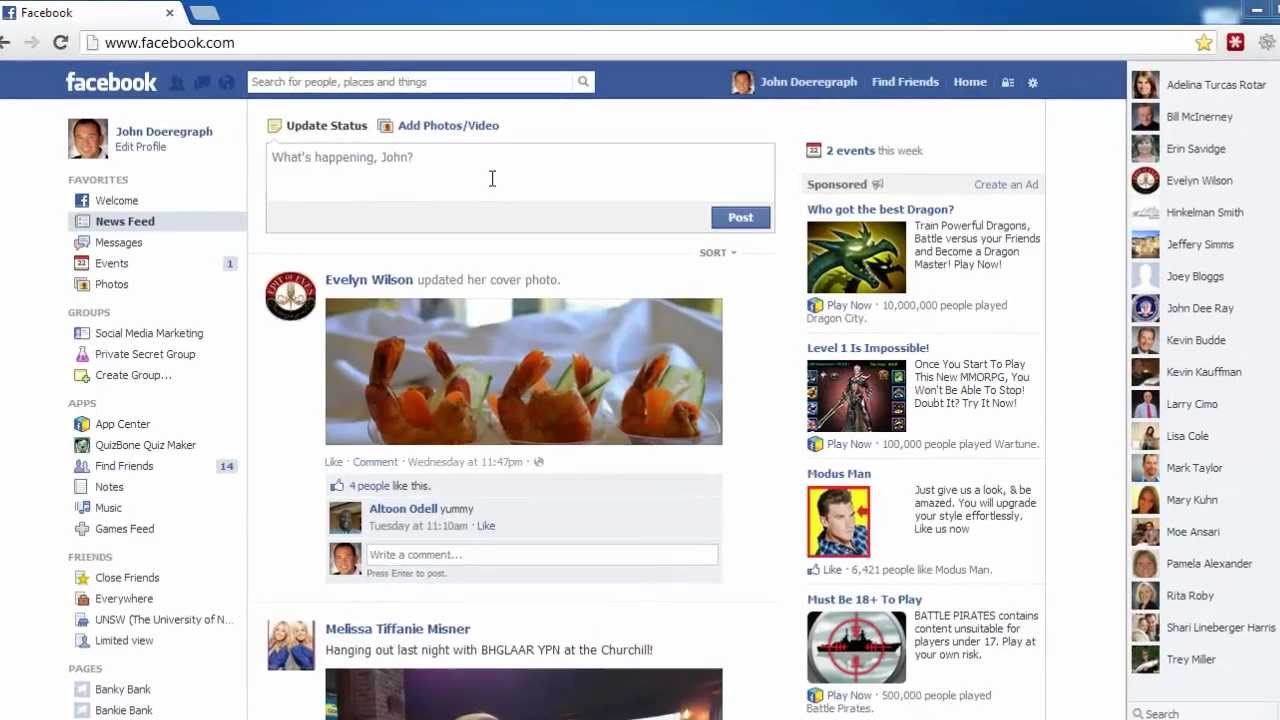Open account settings gear in header
Image resolution: width=1280 pixels, height=720 pixels.
1033,83
